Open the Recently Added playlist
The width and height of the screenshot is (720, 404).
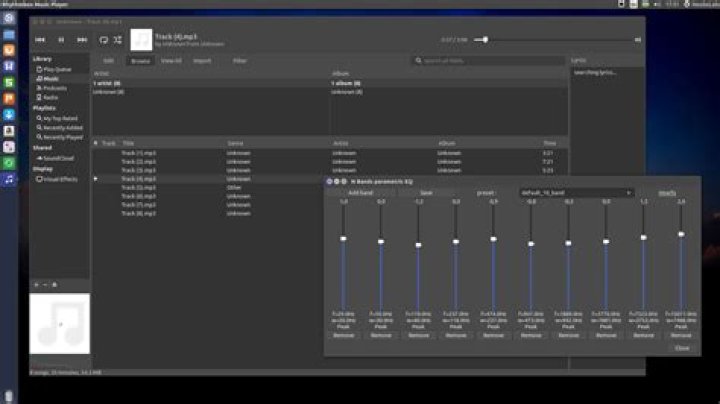[60, 128]
